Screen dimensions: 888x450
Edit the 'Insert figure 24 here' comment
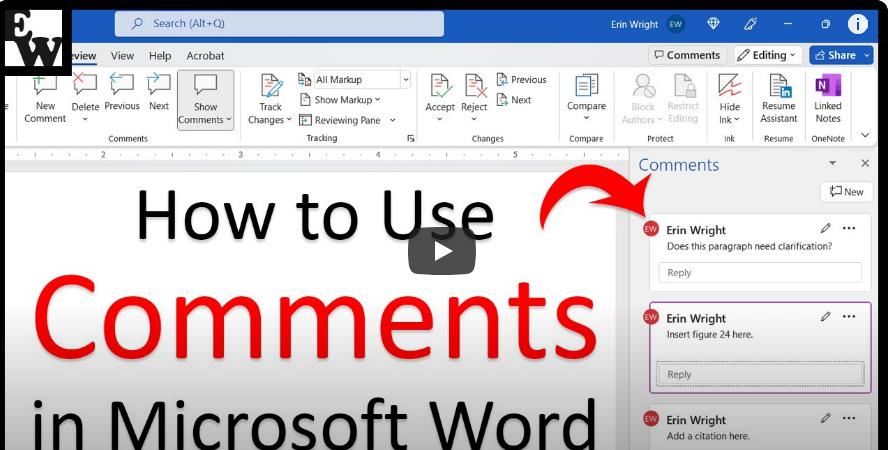[826, 316]
